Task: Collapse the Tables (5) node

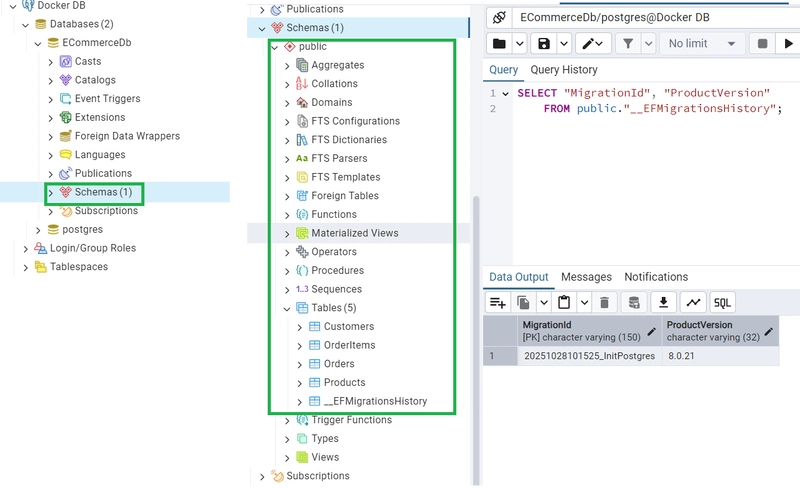Action: [287, 308]
